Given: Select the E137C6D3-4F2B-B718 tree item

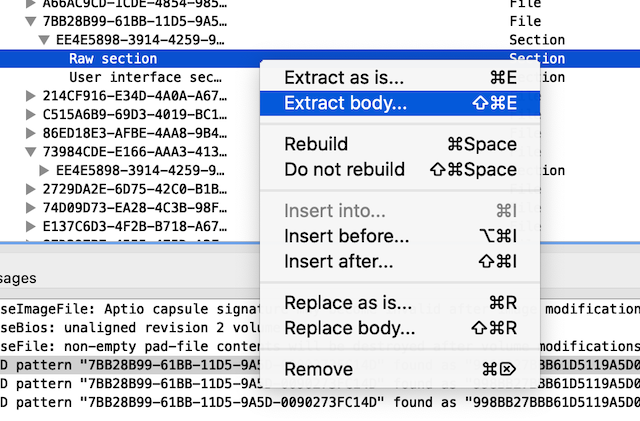Looking at the screenshot, I should pyautogui.click(x=135, y=226).
